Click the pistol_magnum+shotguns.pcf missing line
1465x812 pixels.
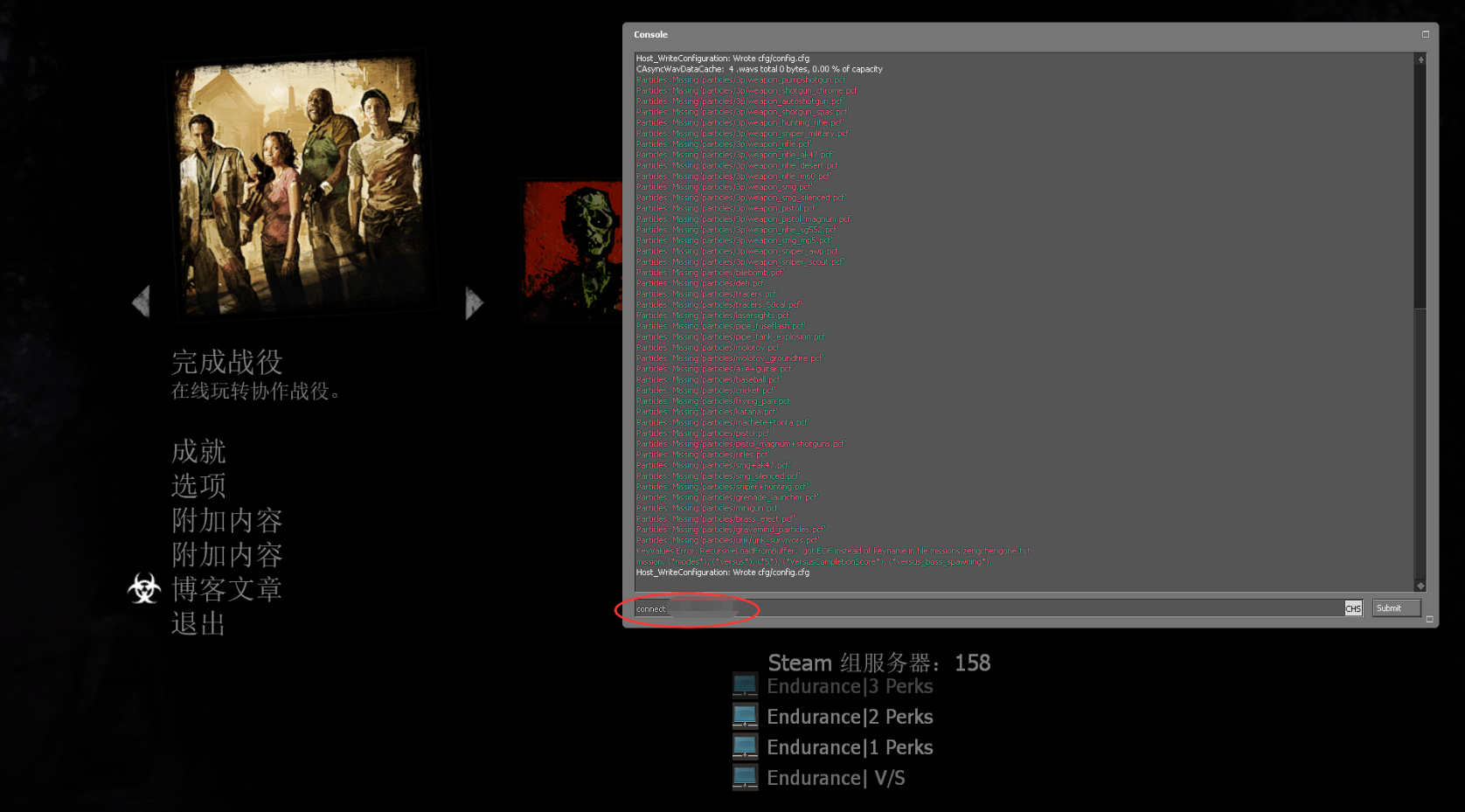click(x=741, y=444)
